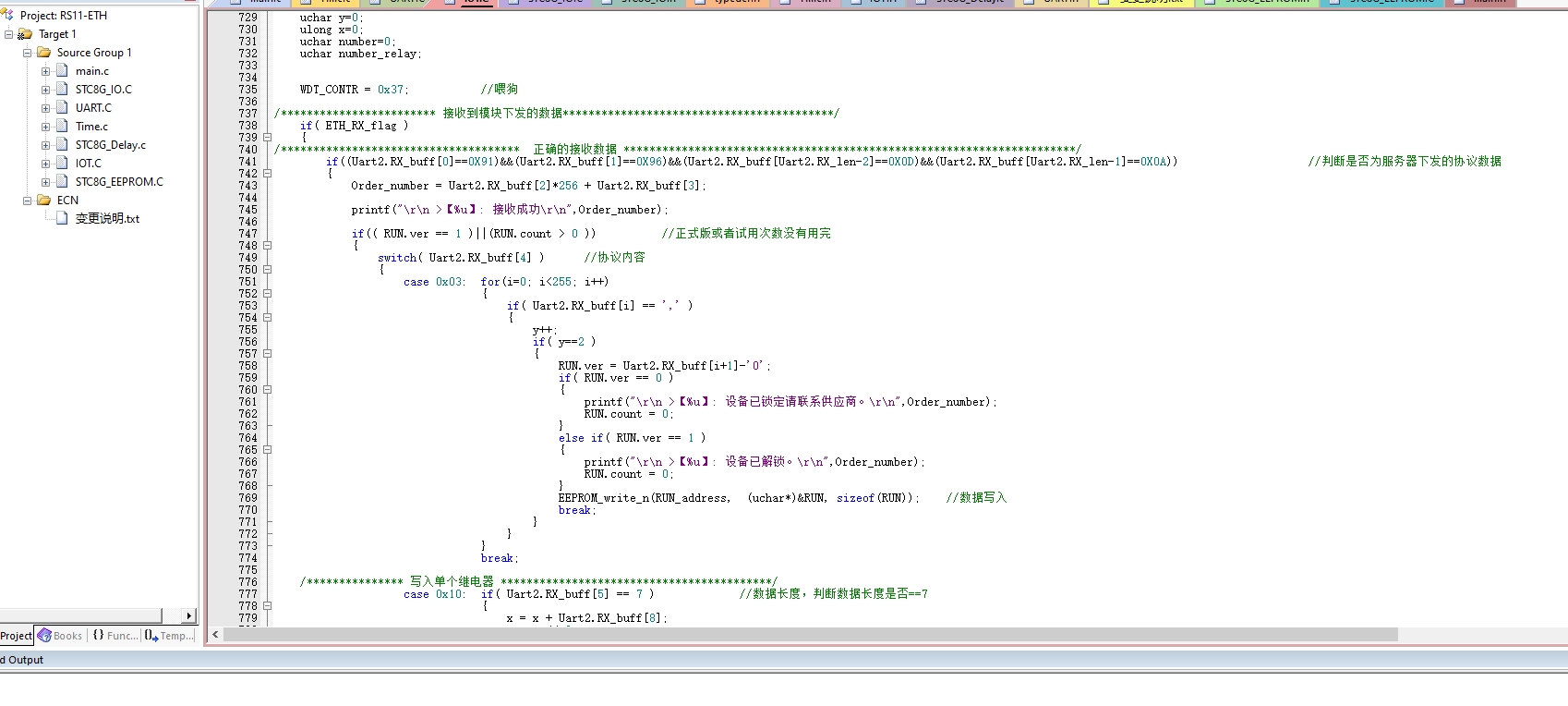Click the main.c file icon
Viewport: 1568px width, 706px height.
[x=62, y=70]
